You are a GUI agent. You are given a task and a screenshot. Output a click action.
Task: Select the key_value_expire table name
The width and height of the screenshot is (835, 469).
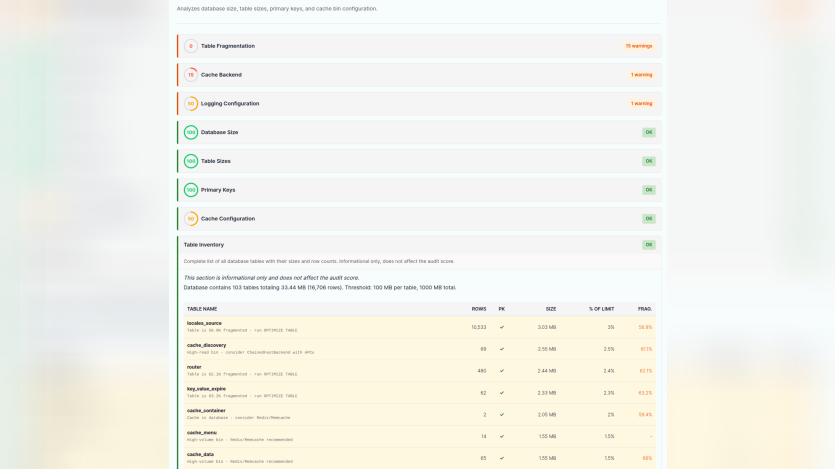pyautogui.click(x=206, y=389)
